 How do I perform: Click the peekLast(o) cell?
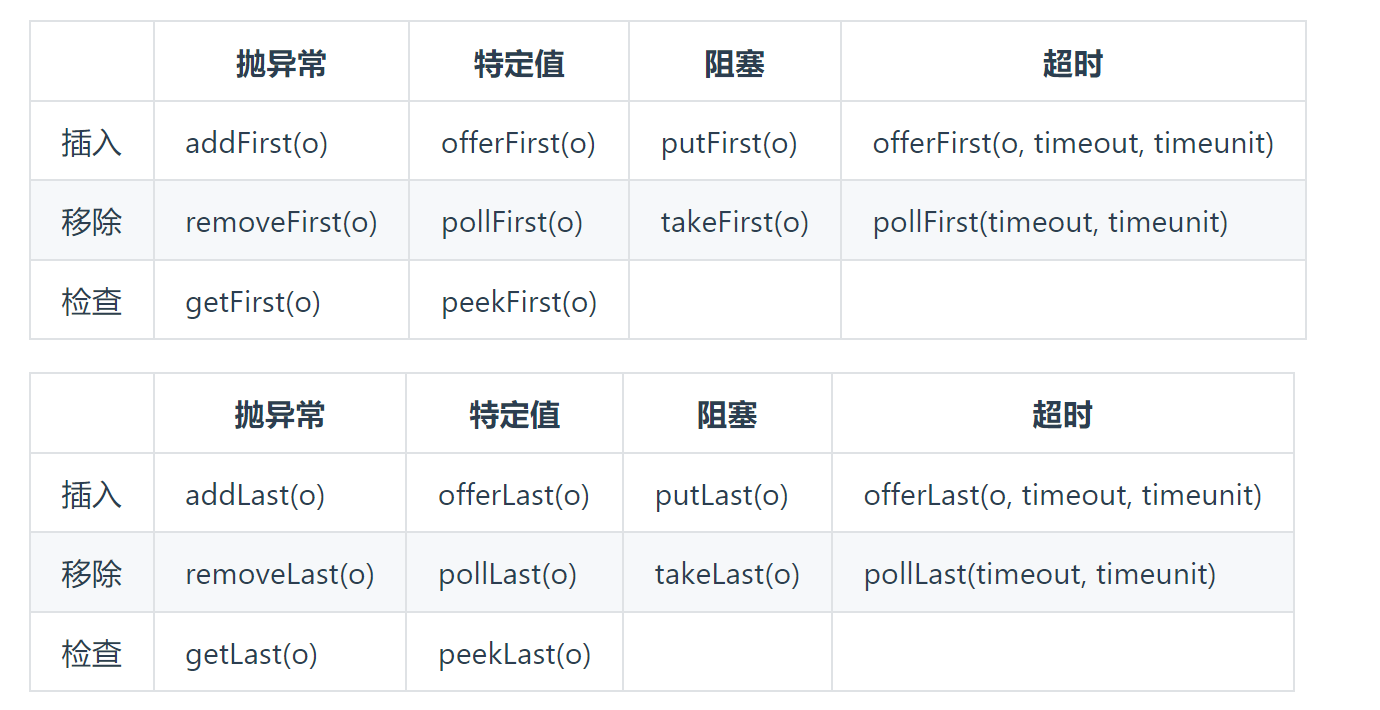click(x=514, y=654)
